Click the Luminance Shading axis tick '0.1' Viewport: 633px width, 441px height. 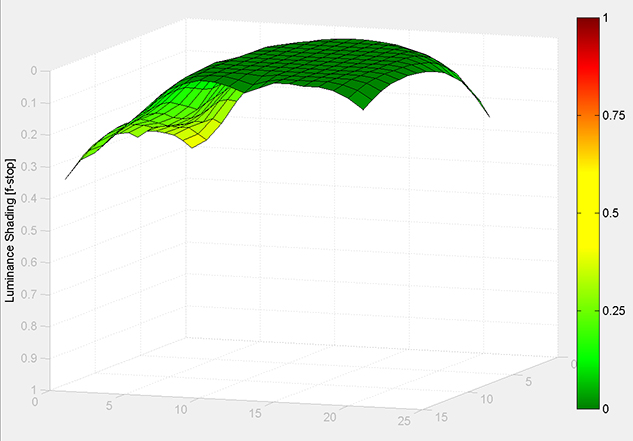(28, 103)
